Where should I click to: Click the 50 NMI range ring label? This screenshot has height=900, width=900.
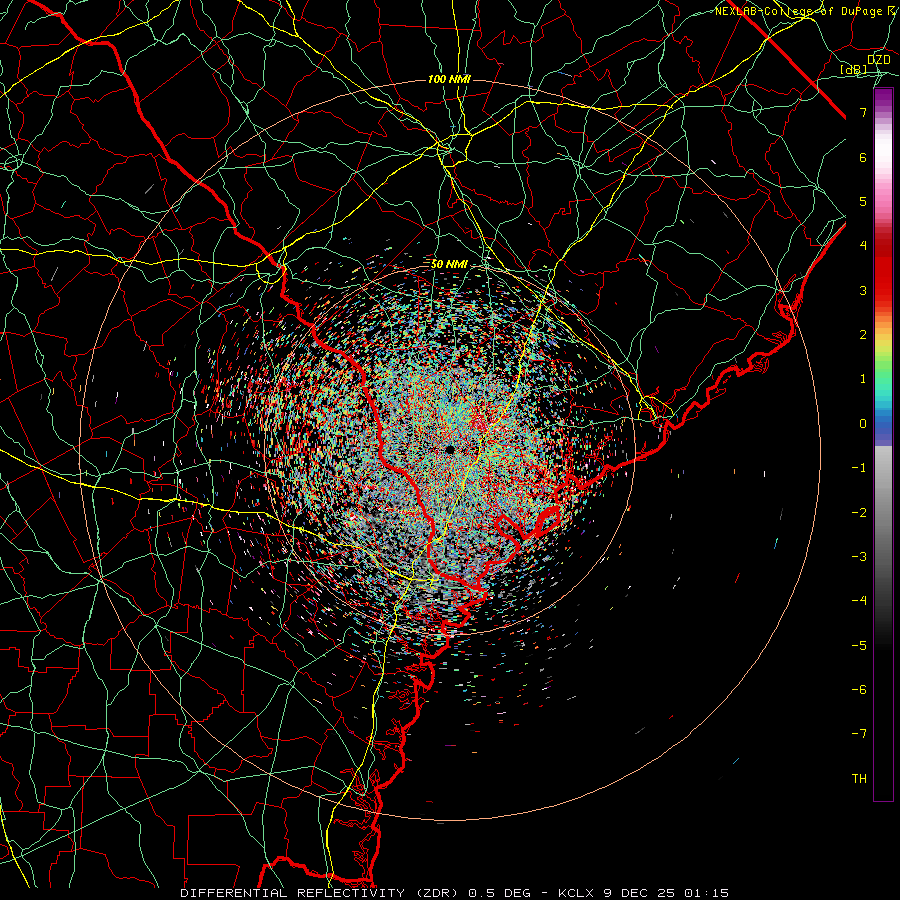tap(449, 264)
